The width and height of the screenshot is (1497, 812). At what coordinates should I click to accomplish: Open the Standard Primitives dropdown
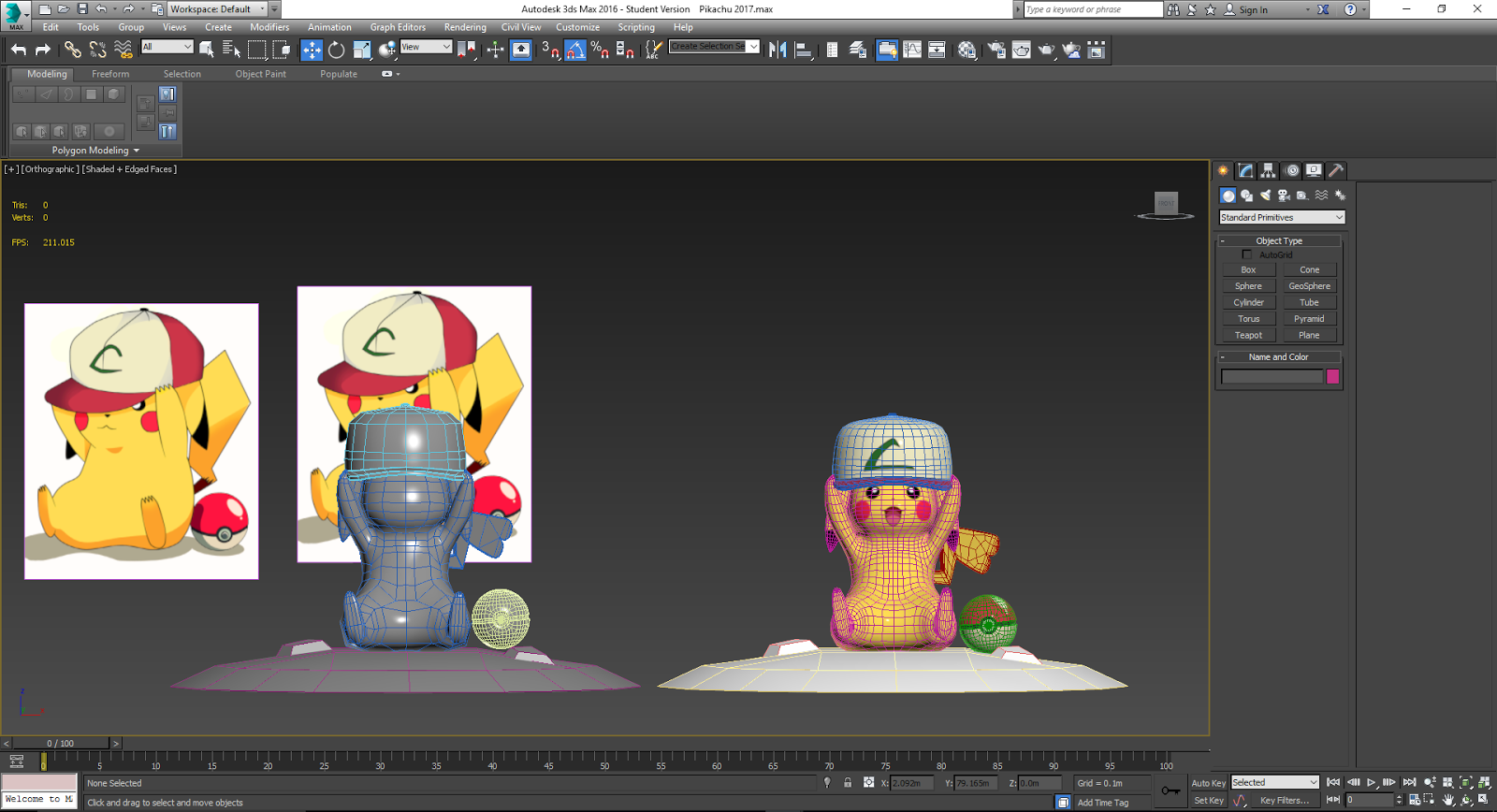1281,217
